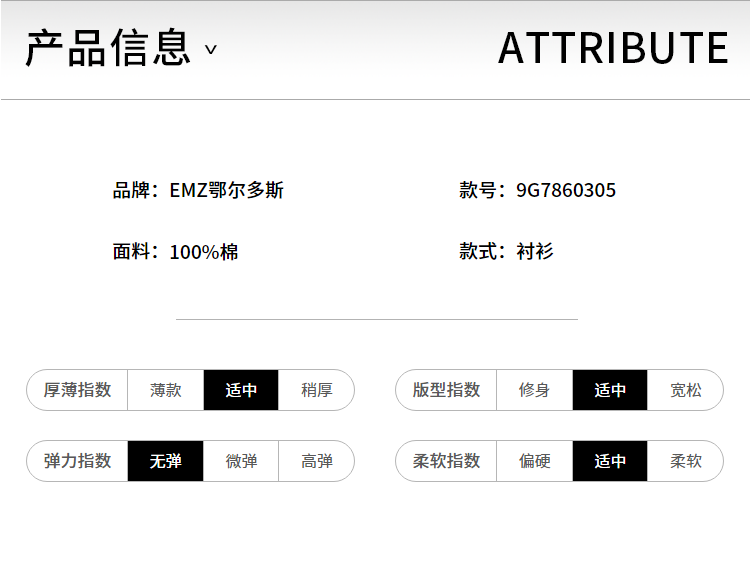Select 薄款 in the 厚薄指数 row

click(165, 390)
